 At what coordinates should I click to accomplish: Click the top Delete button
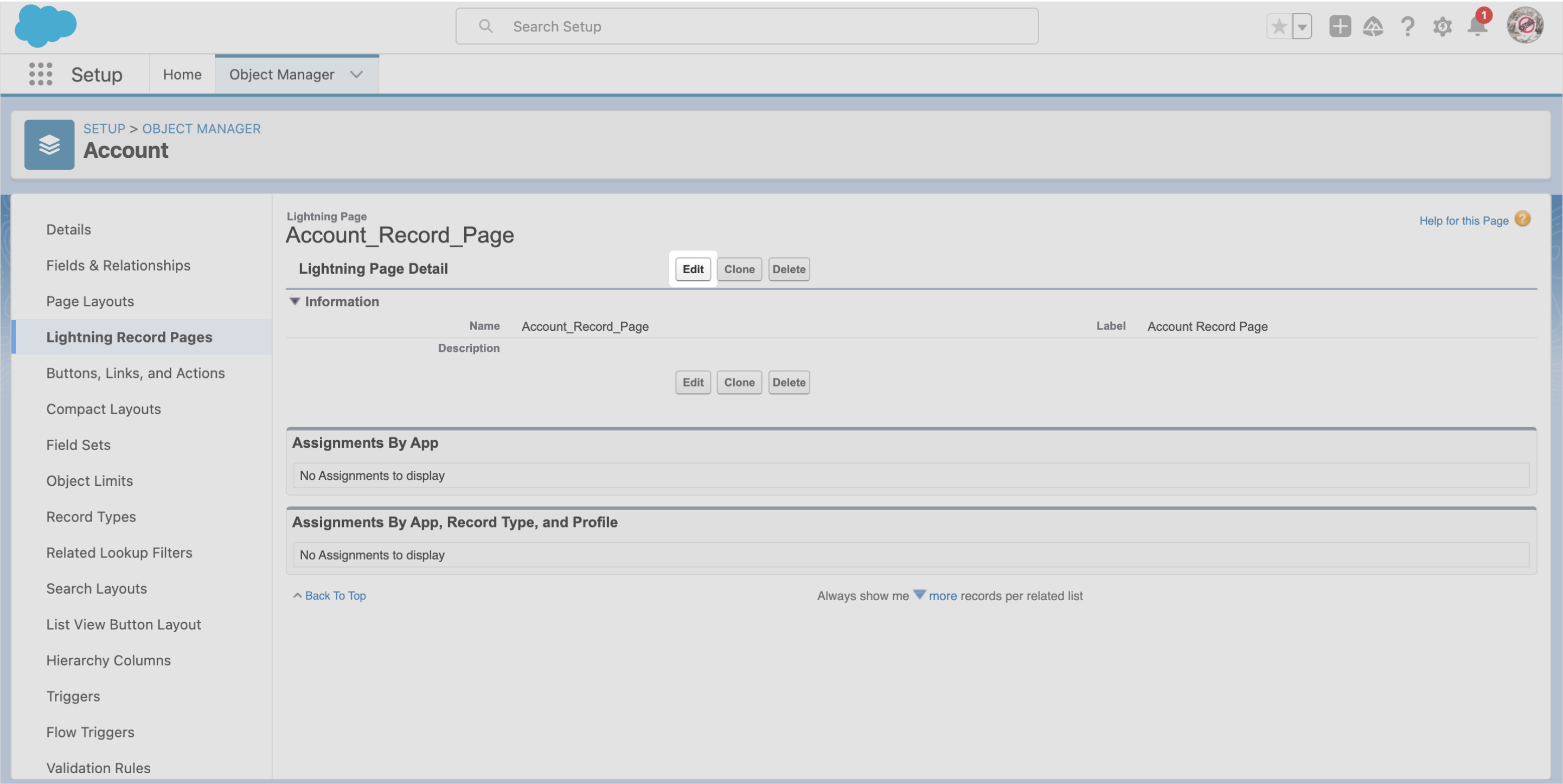pyautogui.click(x=789, y=269)
